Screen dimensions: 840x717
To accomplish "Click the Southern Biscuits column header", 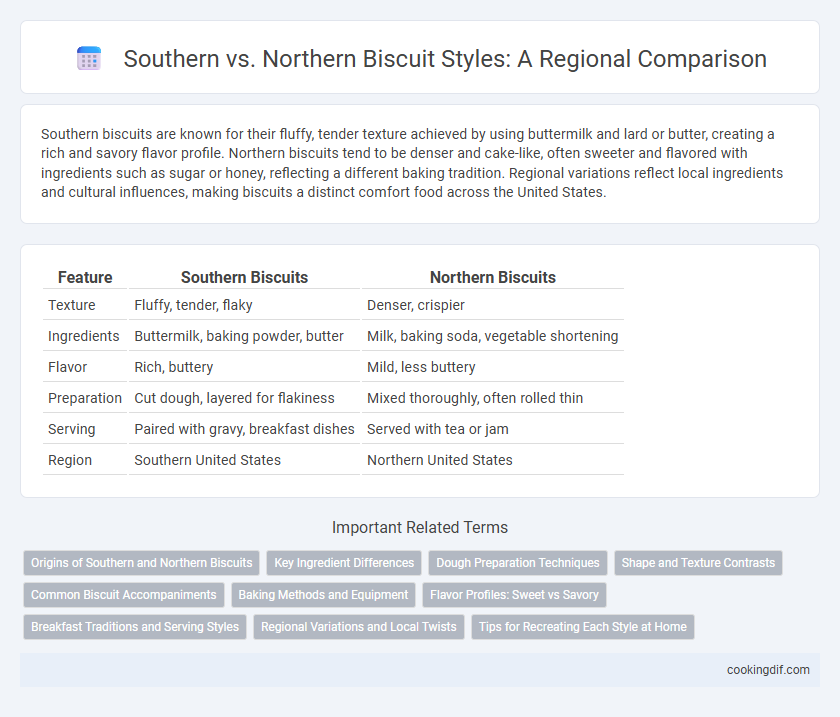I will pyautogui.click(x=244, y=277).
